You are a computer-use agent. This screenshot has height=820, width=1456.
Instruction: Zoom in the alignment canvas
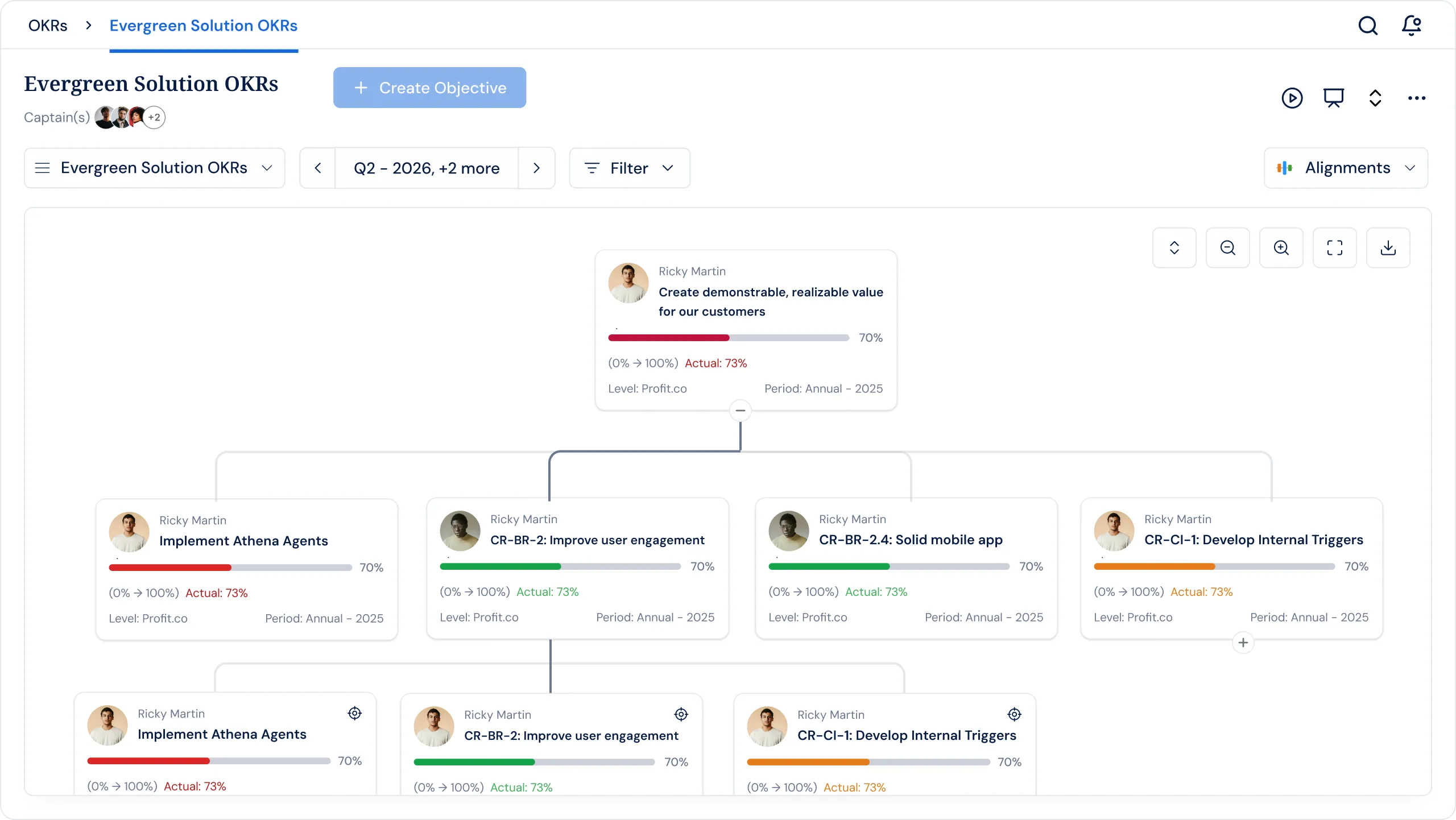(1281, 248)
